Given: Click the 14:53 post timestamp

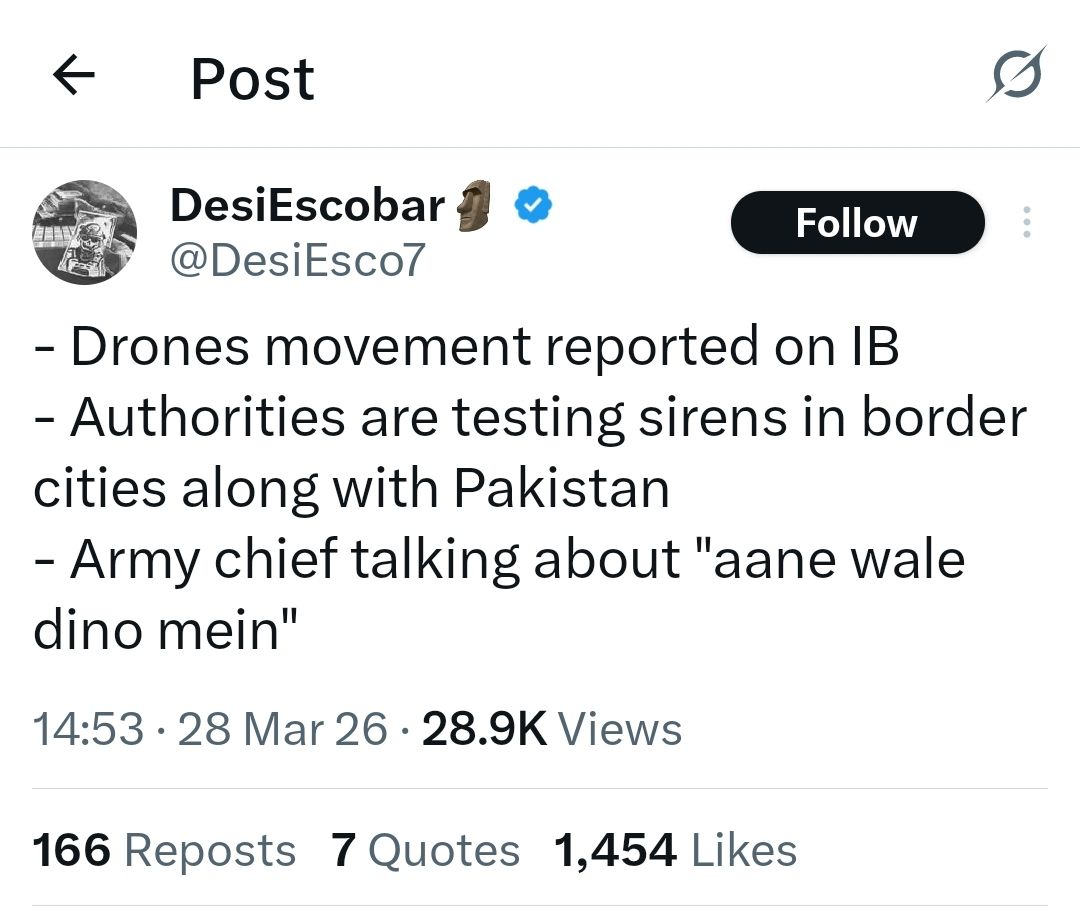Looking at the screenshot, I should pos(88,729).
